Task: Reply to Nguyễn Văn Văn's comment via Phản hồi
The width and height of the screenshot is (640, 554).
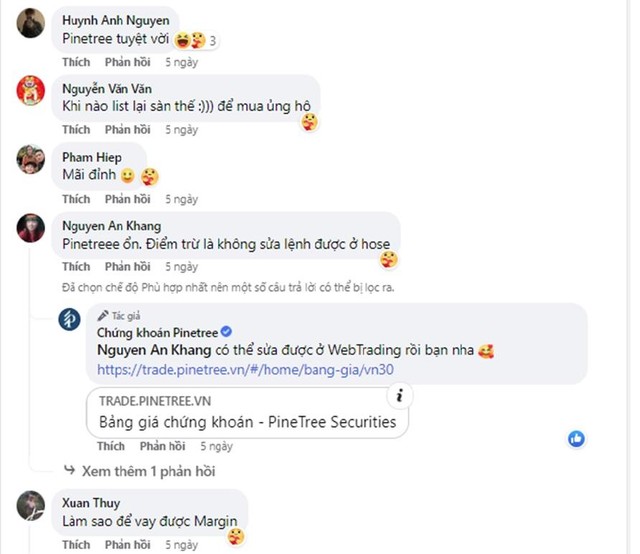Action: pyautogui.click(x=127, y=130)
